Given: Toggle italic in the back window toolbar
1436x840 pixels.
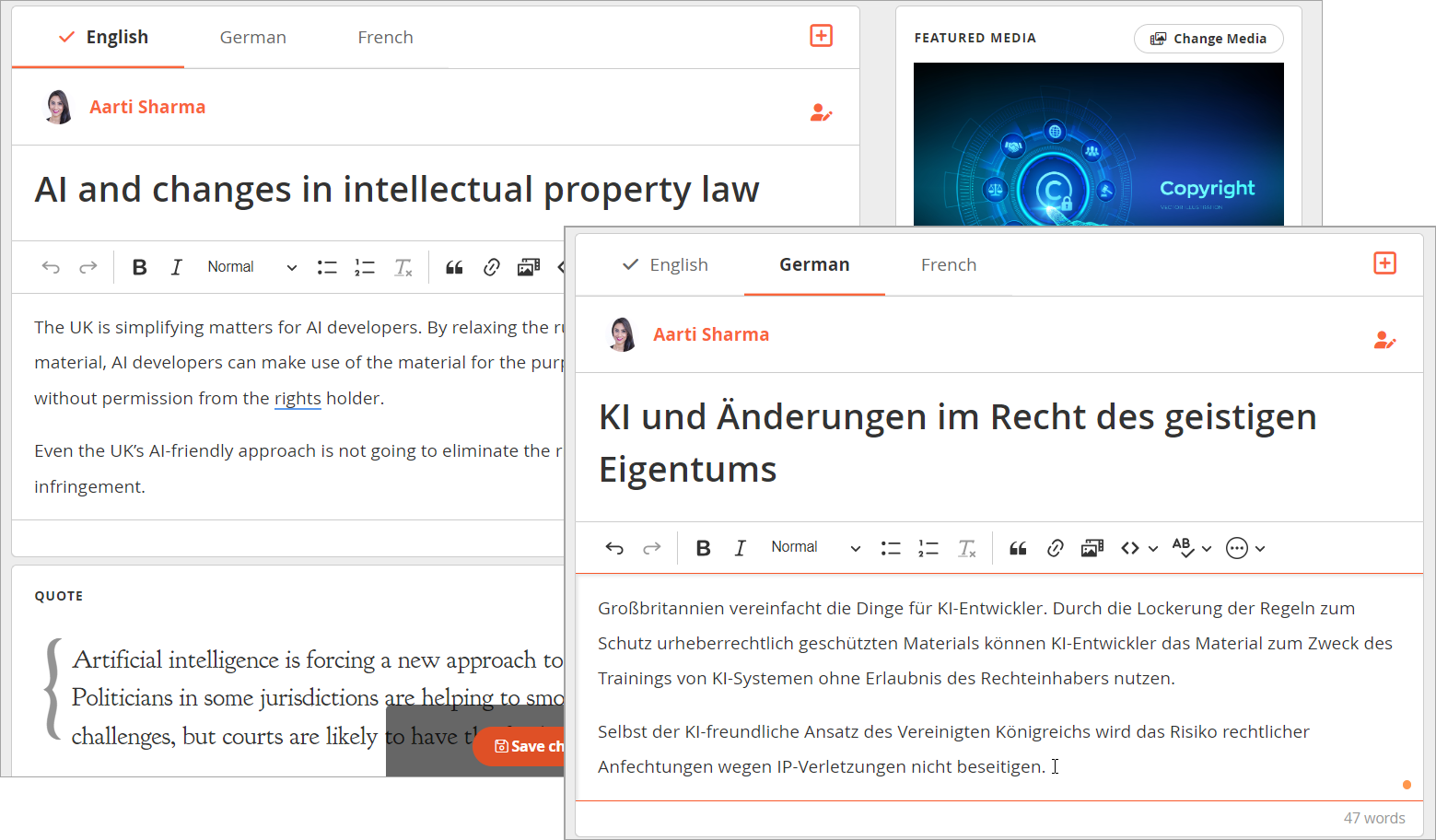Looking at the screenshot, I should click(177, 267).
